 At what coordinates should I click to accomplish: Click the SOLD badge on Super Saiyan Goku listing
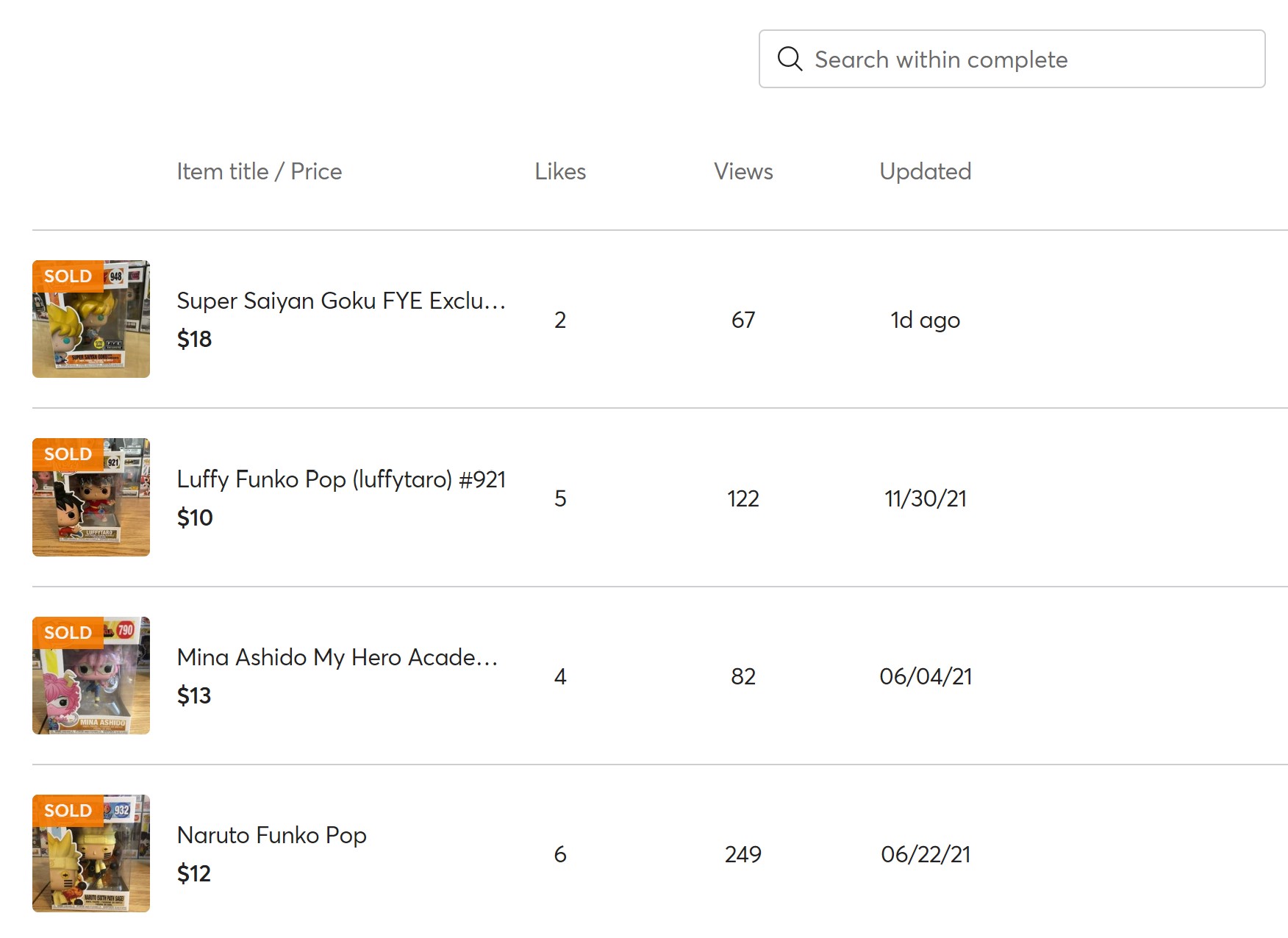(x=66, y=276)
